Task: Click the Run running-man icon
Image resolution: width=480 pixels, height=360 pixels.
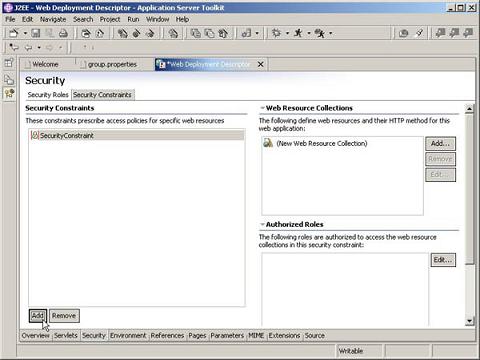Action: point(298,33)
